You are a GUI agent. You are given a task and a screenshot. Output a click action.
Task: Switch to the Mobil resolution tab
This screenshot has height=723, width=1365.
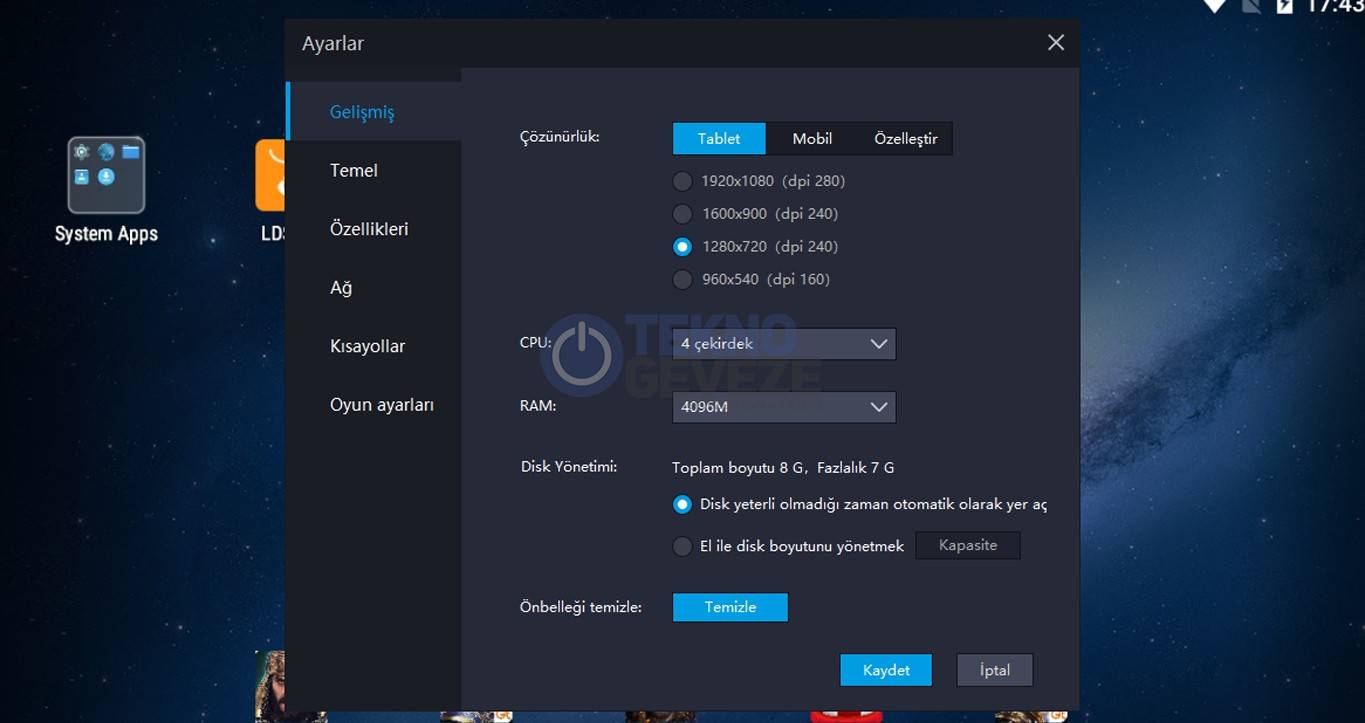pyautogui.click(x=812, y=139)
